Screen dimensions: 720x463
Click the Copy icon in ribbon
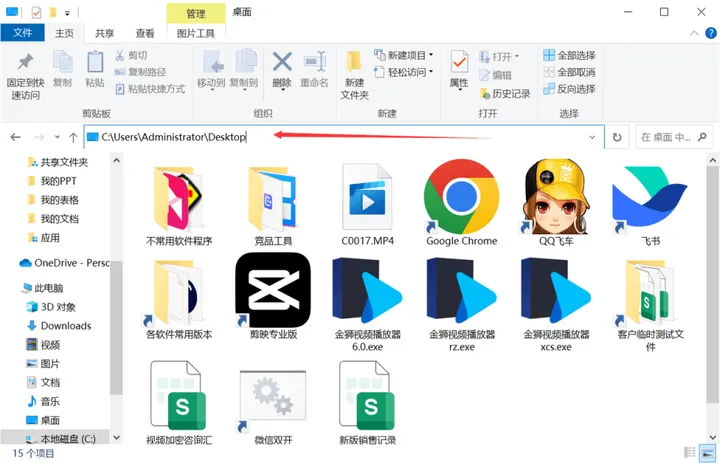click(62, 62)
